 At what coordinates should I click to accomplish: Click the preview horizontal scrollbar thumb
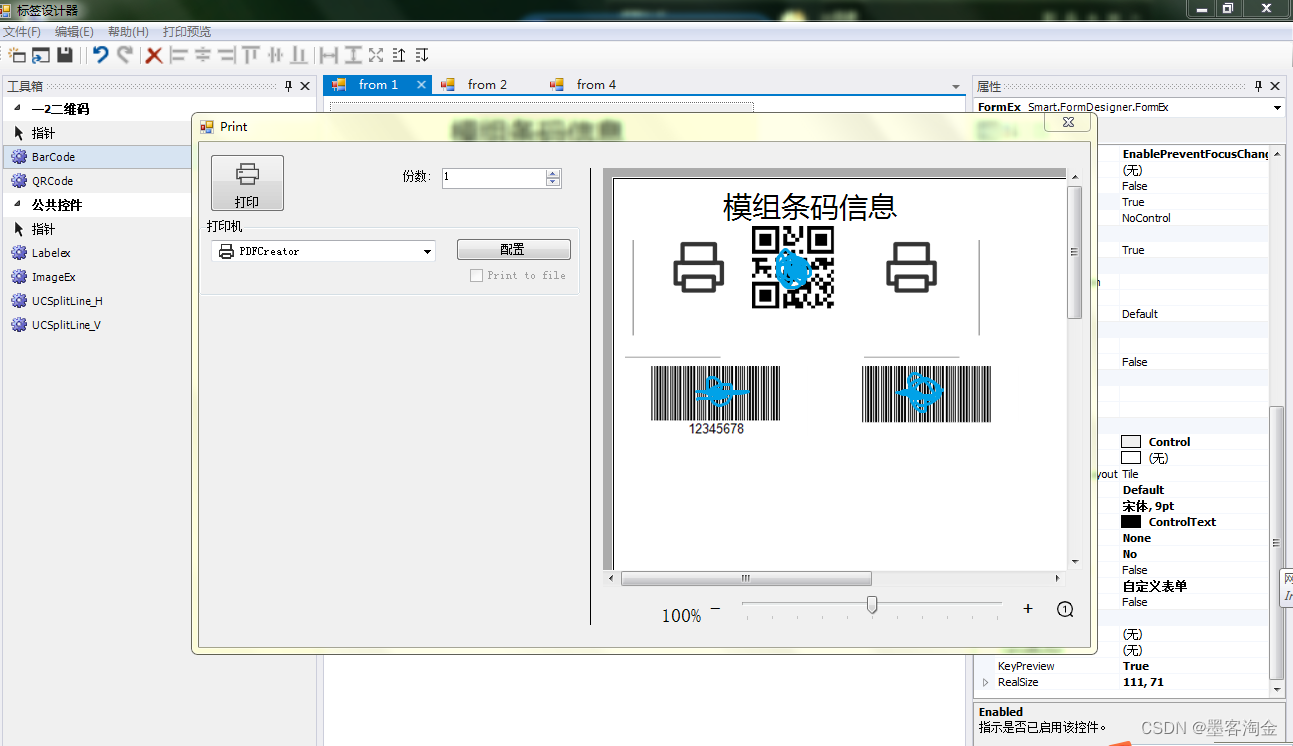[x=746, y=578]
